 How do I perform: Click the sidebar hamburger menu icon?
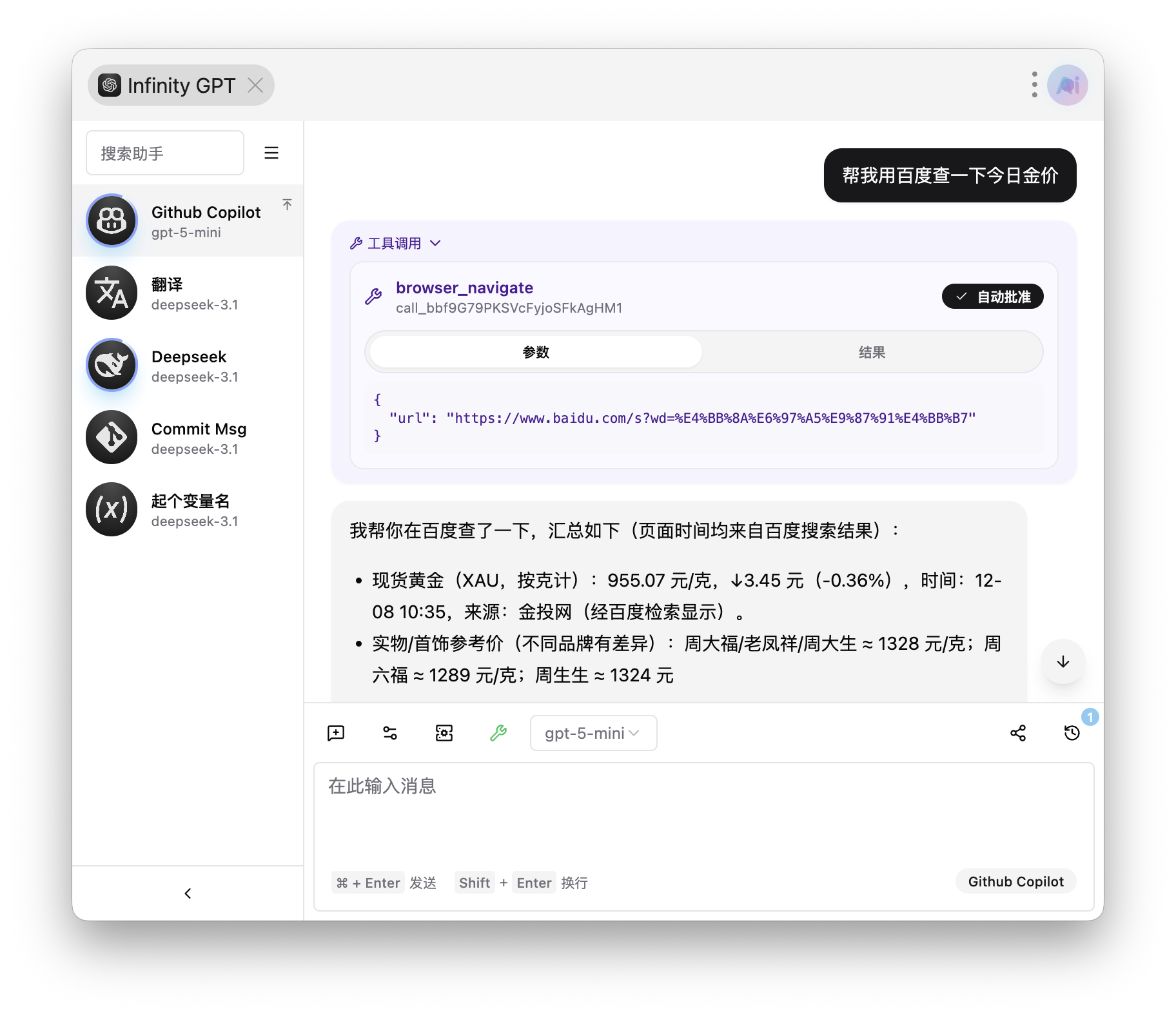[x=271, y=153]
